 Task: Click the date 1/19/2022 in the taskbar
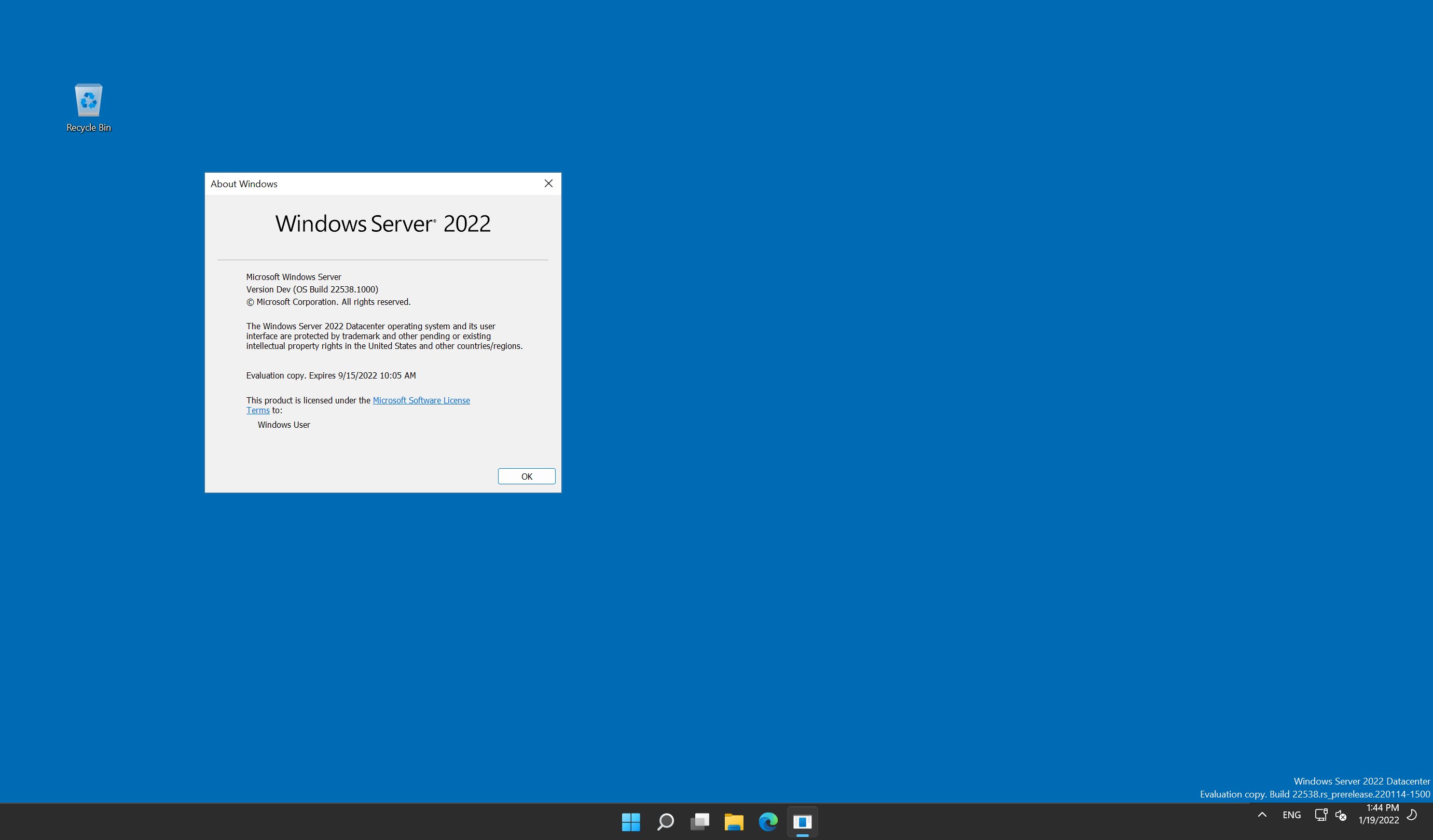pyautogui.click(x=1380, y=820)
